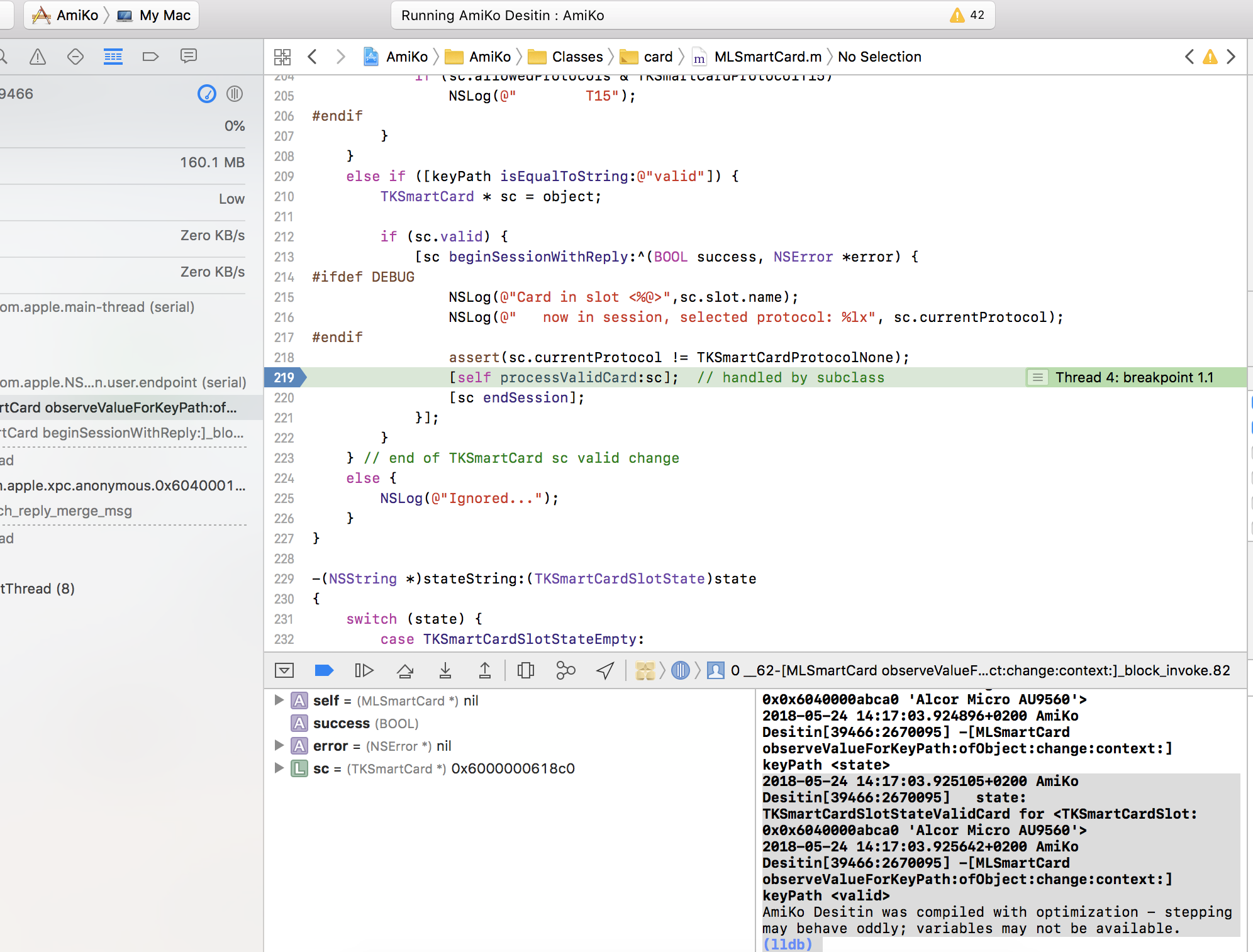
Task: Open the Issue navigator
Action: point(37,57)
